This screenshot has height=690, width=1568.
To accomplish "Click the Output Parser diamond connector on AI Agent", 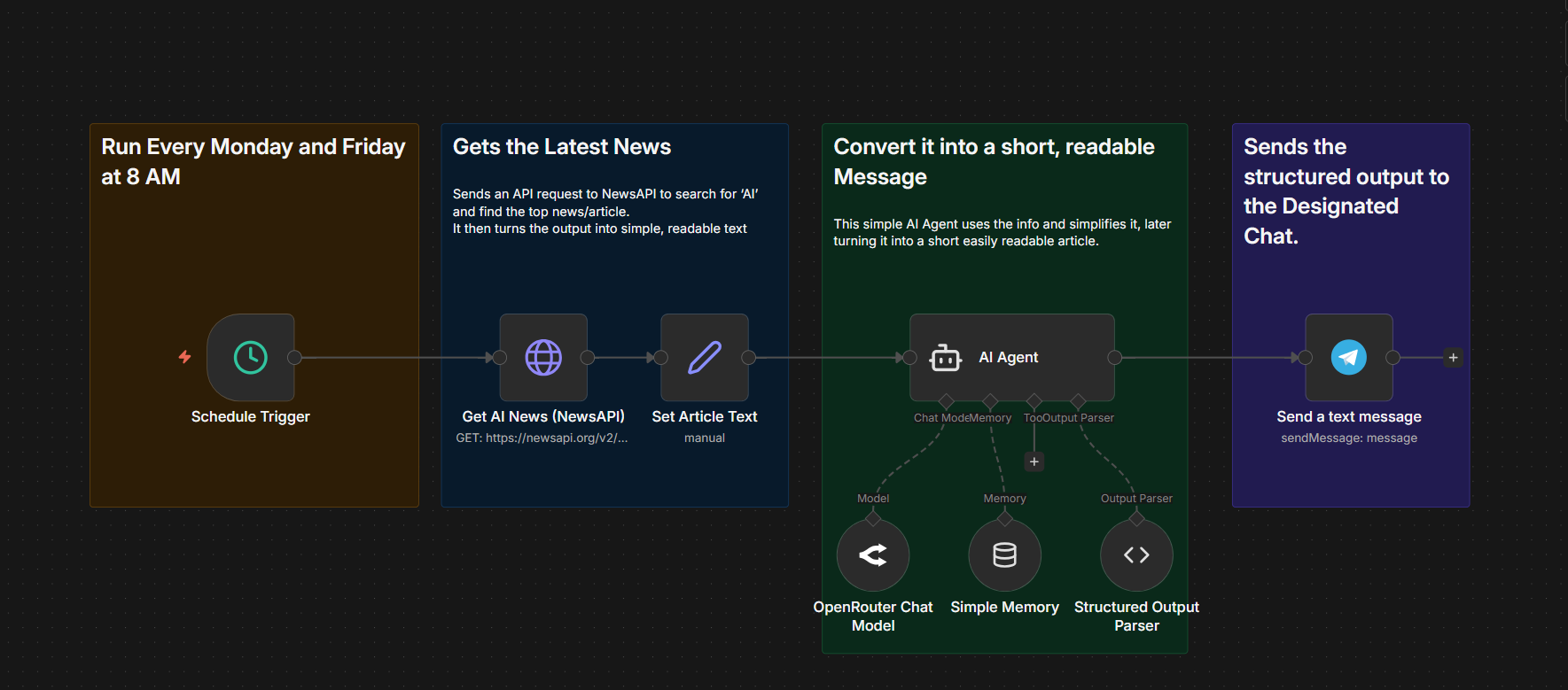I will pos(1078,401).
